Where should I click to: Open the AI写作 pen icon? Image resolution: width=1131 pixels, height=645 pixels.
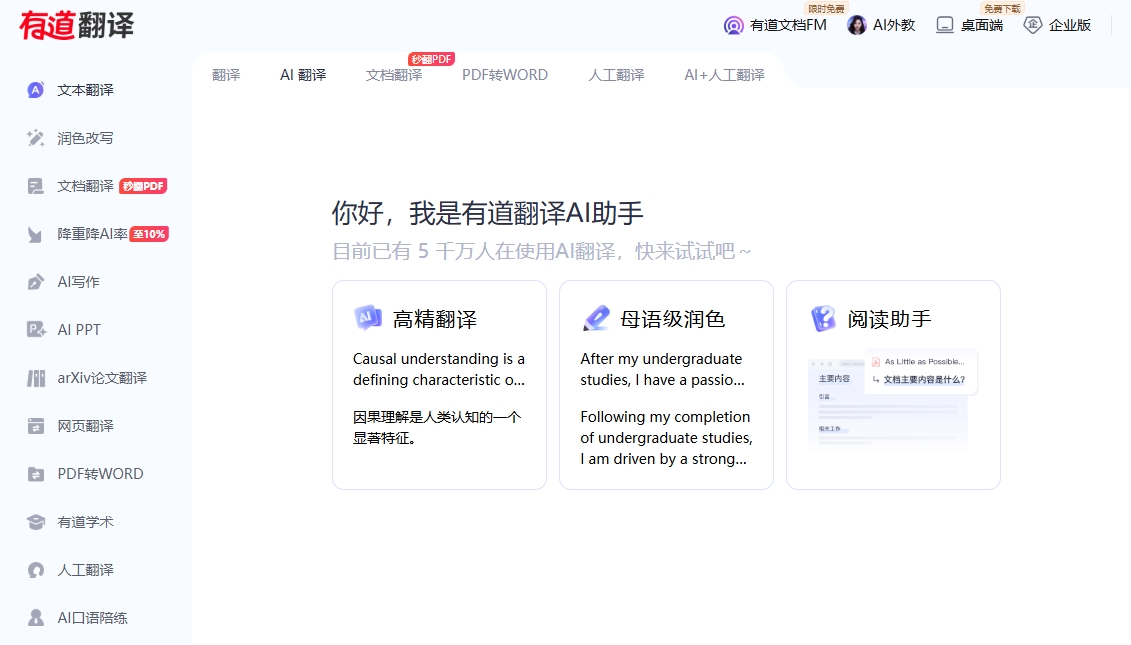point(36,282)
